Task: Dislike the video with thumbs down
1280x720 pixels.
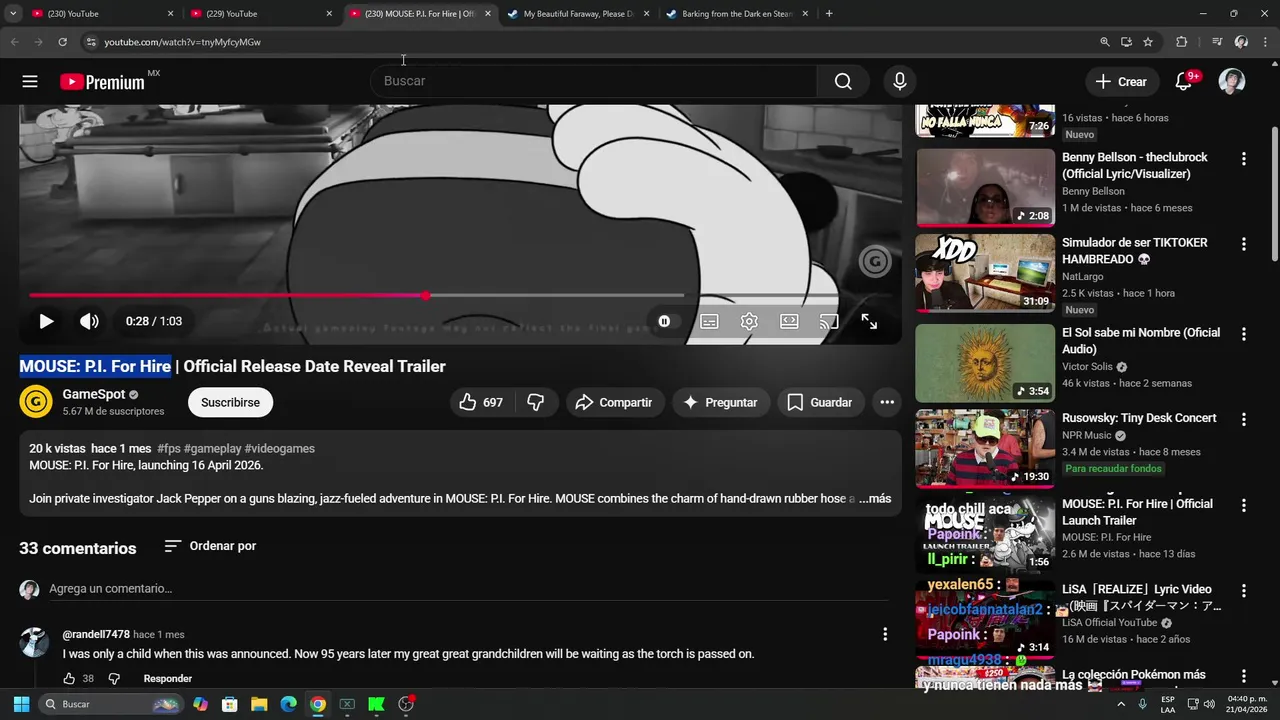Action: (536, 402)
